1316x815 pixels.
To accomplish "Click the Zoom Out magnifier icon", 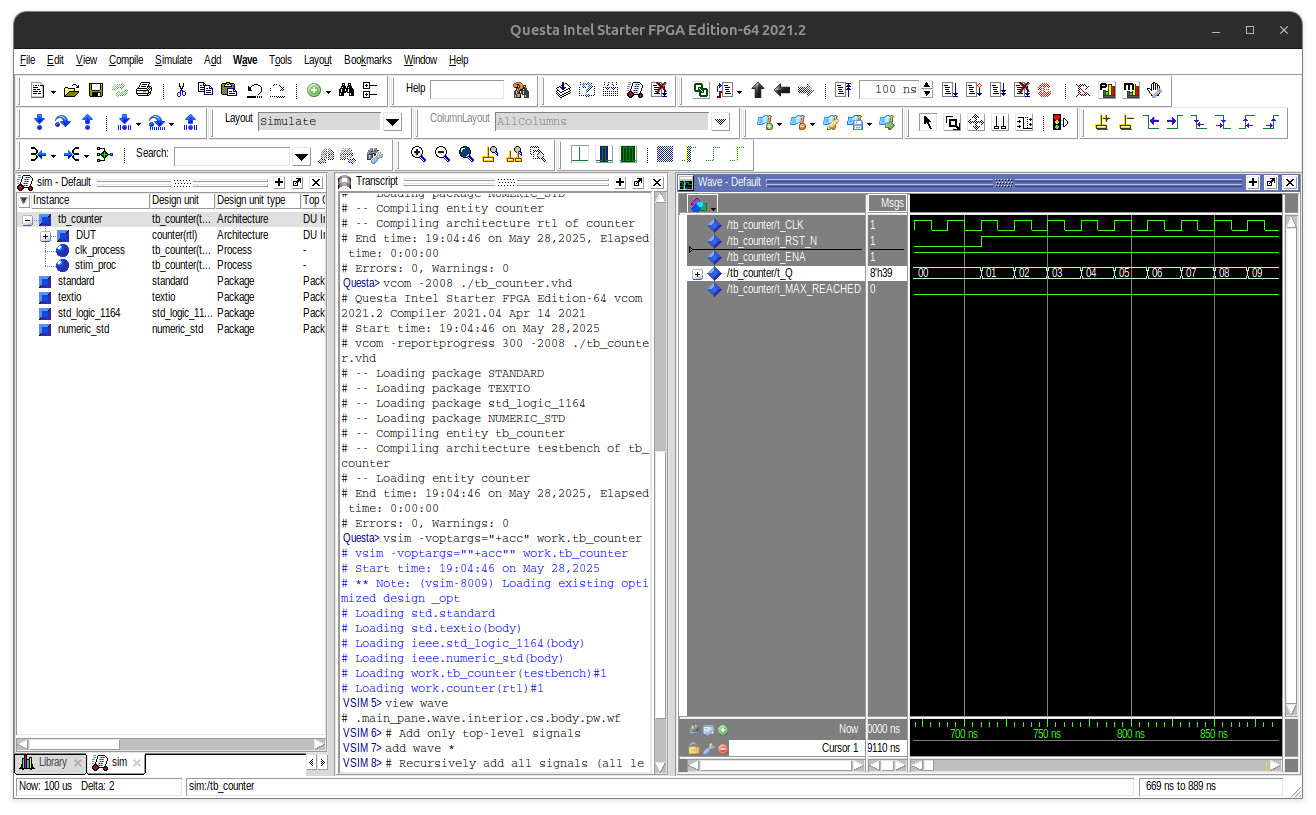I will pos(442,154).
